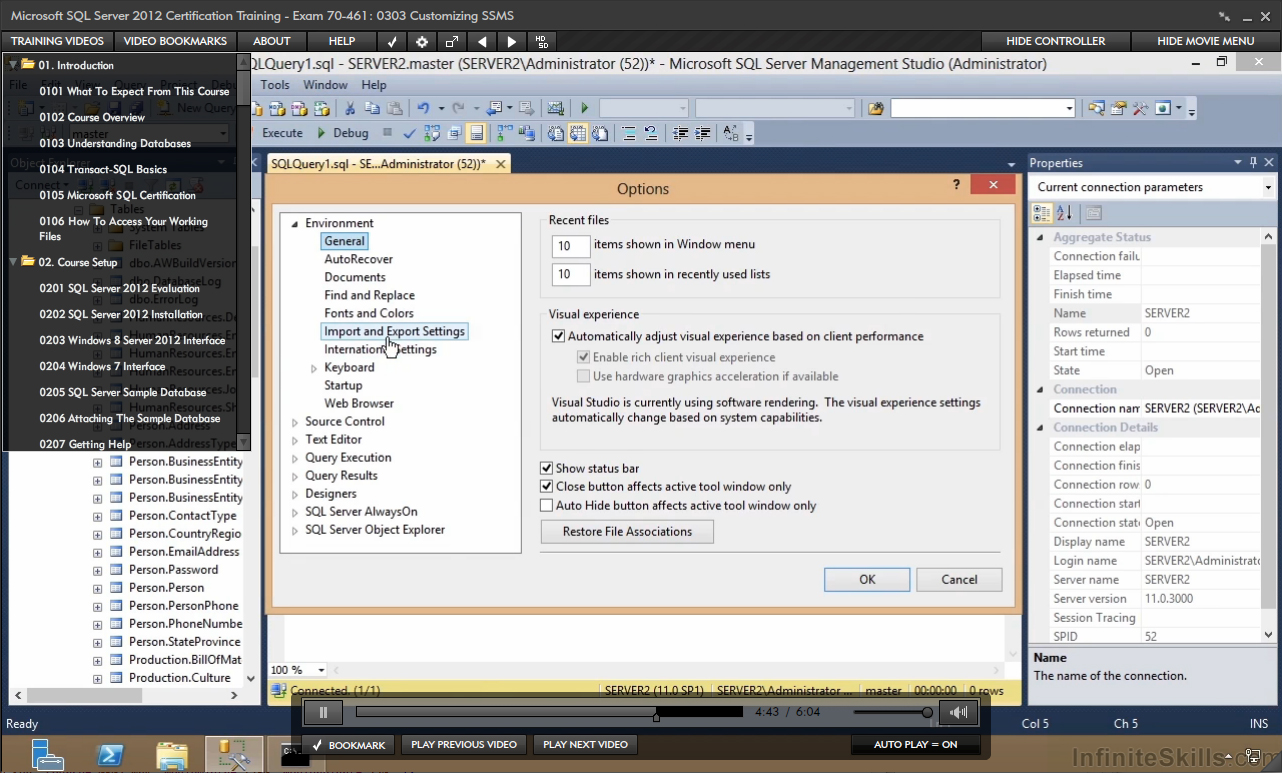Click the fullscreen expand icon in trainer bar
Image resolution: width=1282 pixels, height=773 pixels.
point(452,42)
